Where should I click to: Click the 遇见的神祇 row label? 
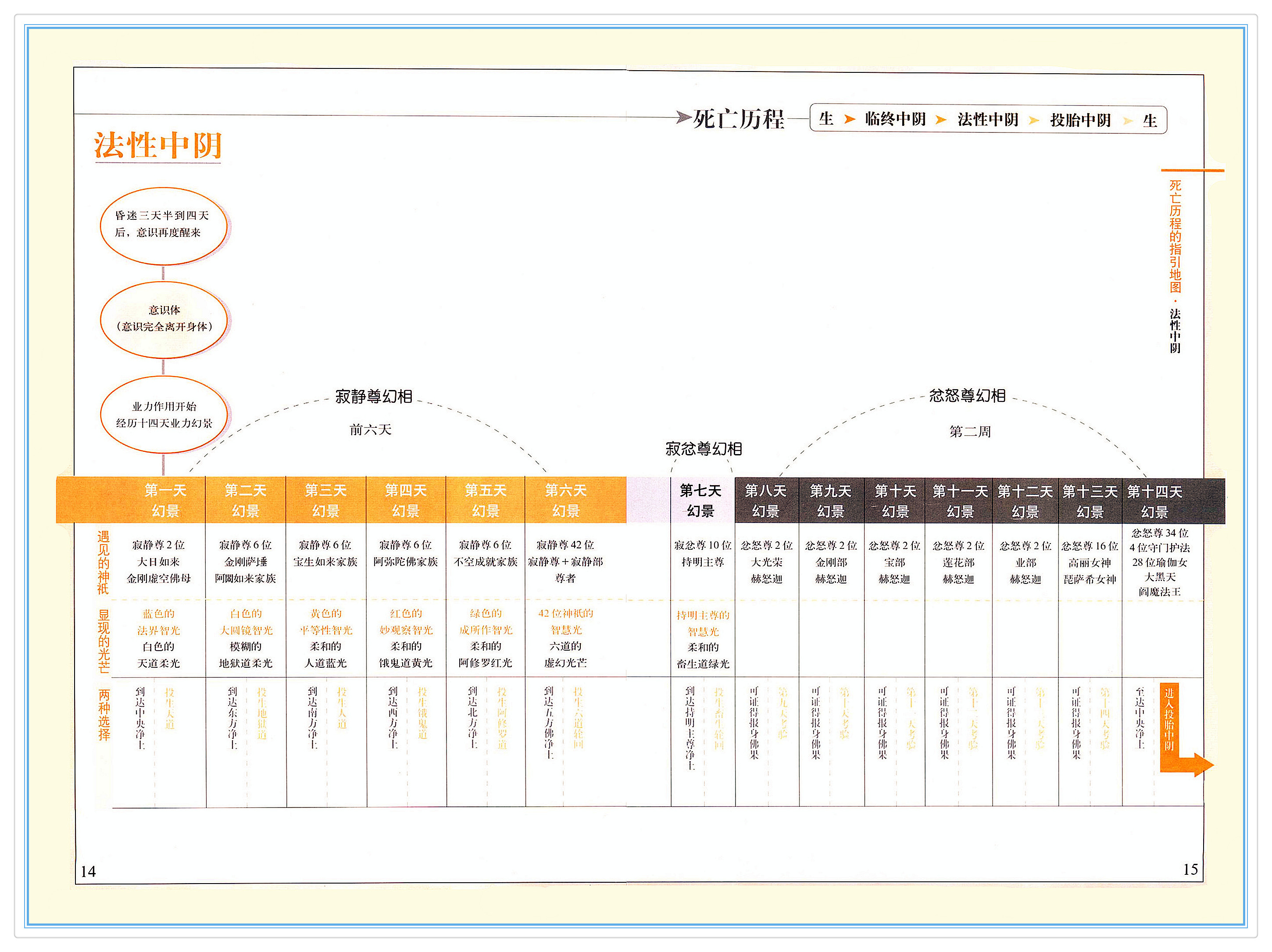click(x=104, y=562)
